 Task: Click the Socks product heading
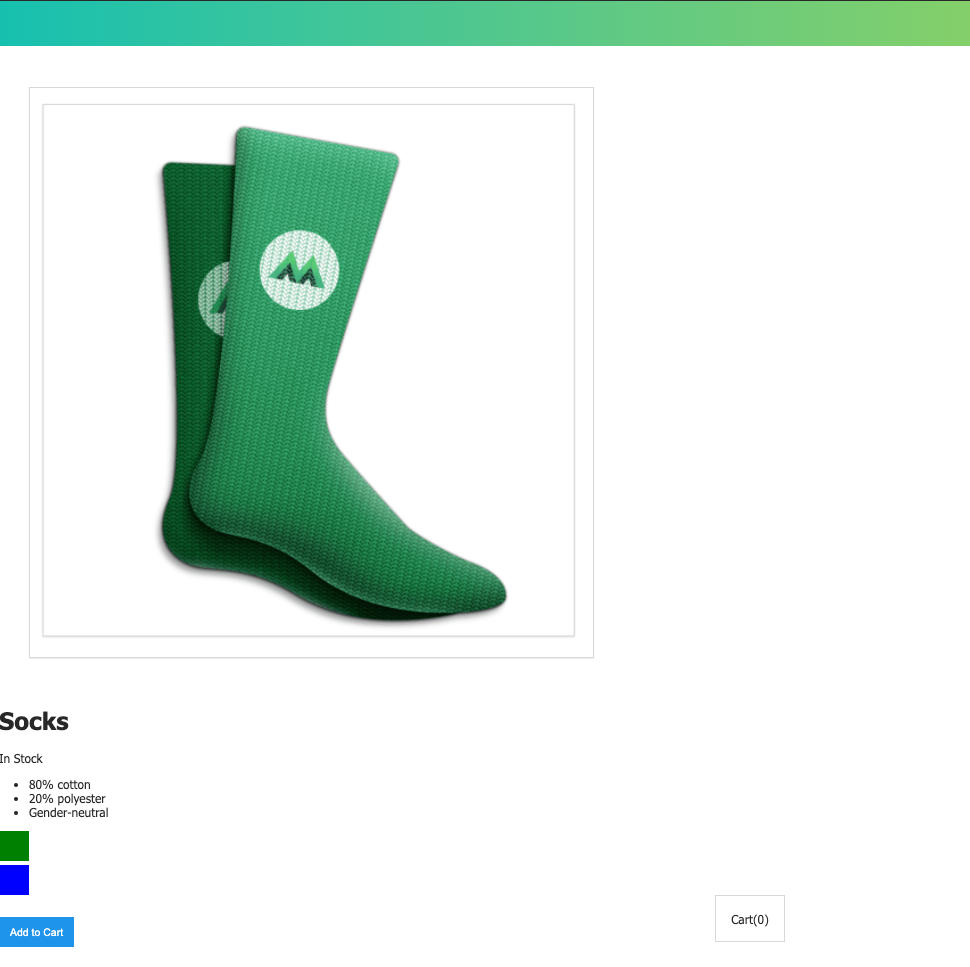pyautogui.click(x=34, y=721)
